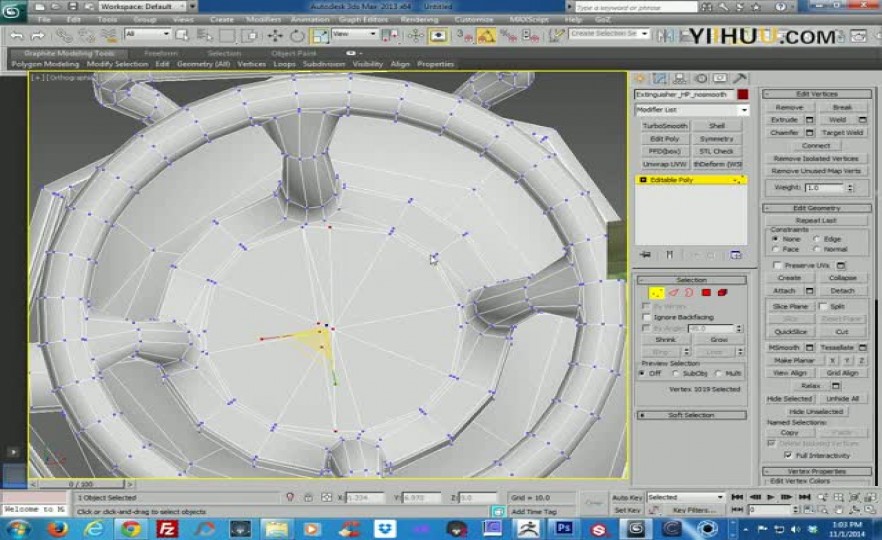
Task: Toggle Full Interactivity checkbox
Action: tap(788, 455)
